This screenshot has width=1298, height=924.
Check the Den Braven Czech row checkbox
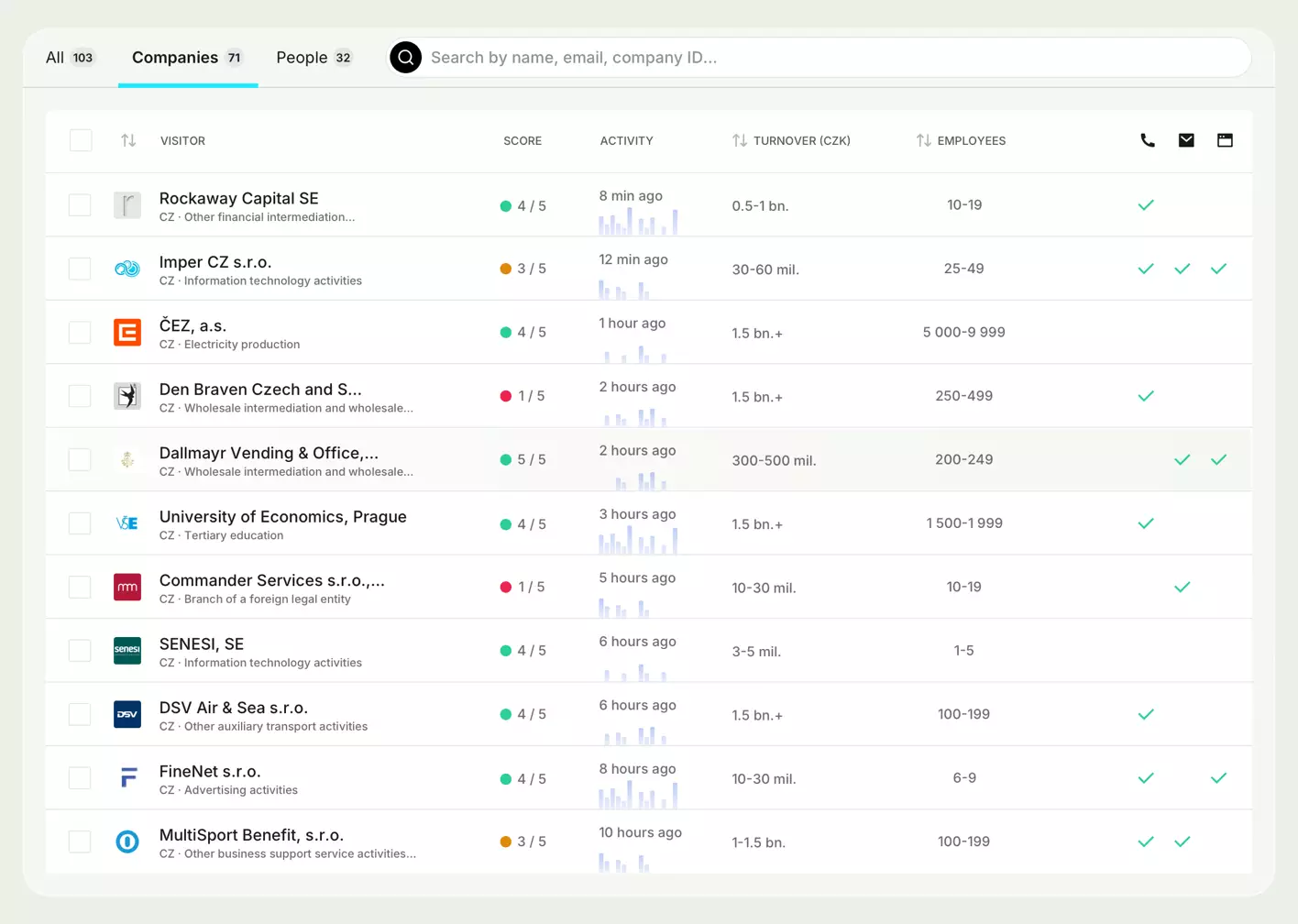(80, 396)
